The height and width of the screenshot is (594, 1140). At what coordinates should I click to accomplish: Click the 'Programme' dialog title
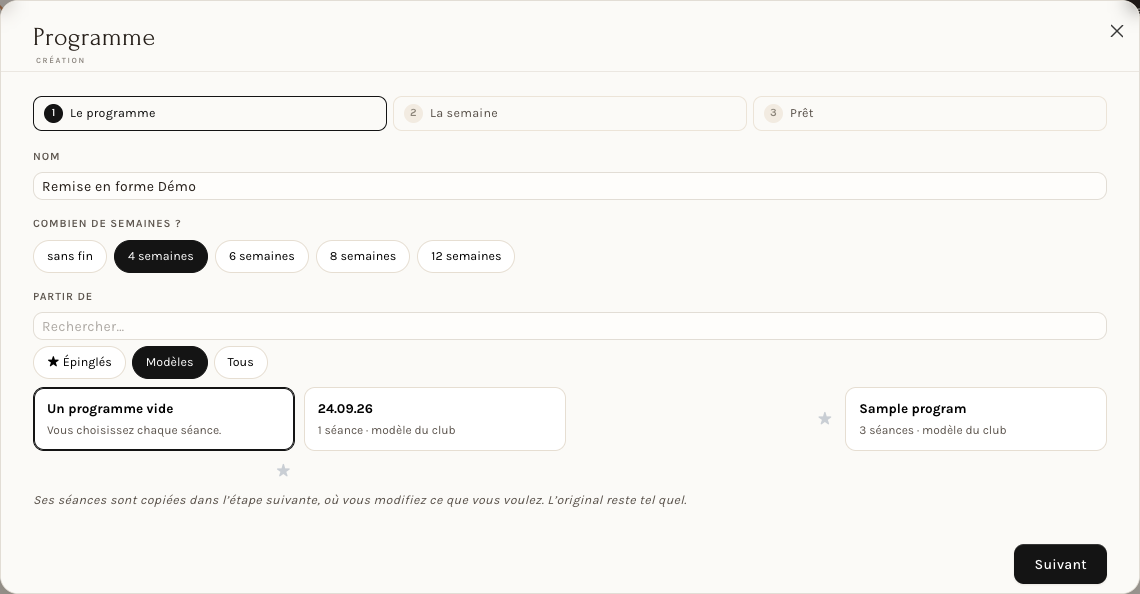pyautogui.click(x=94, y=38)
